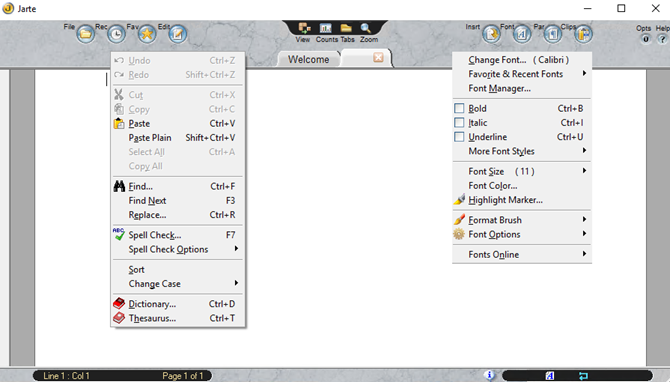Open the Recent files clock icon

coord(116,34)
